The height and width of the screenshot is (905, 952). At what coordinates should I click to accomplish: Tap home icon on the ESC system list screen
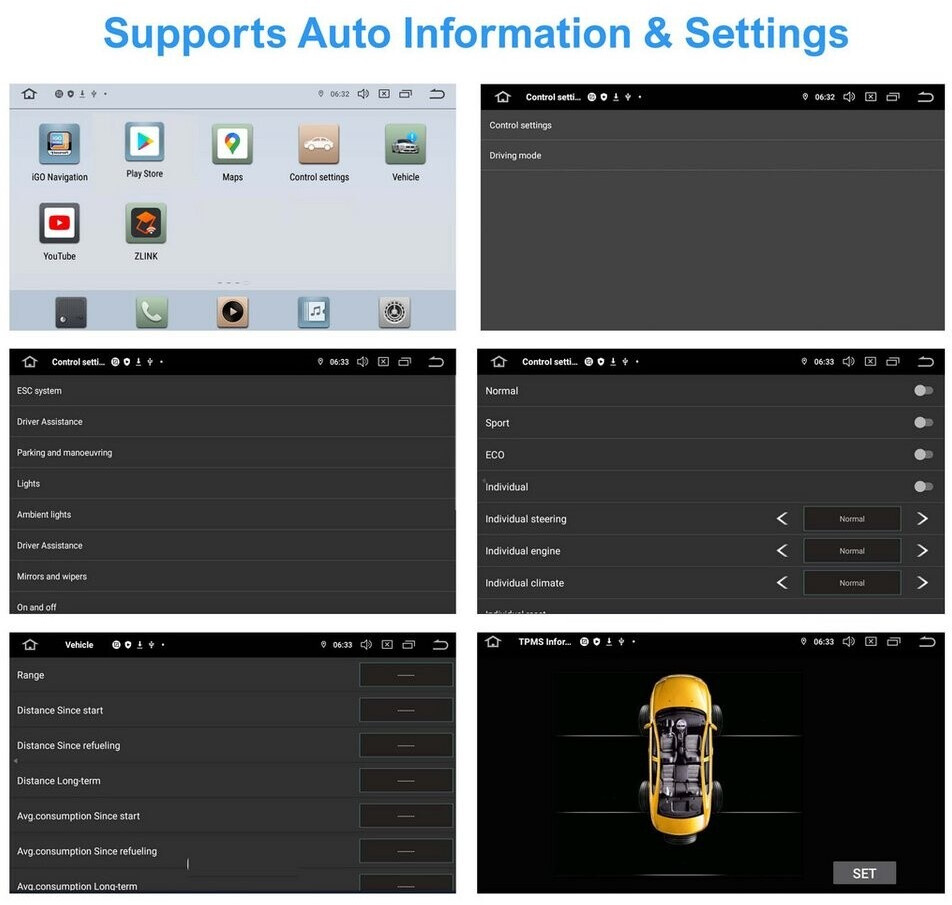[x=30, y=362]
